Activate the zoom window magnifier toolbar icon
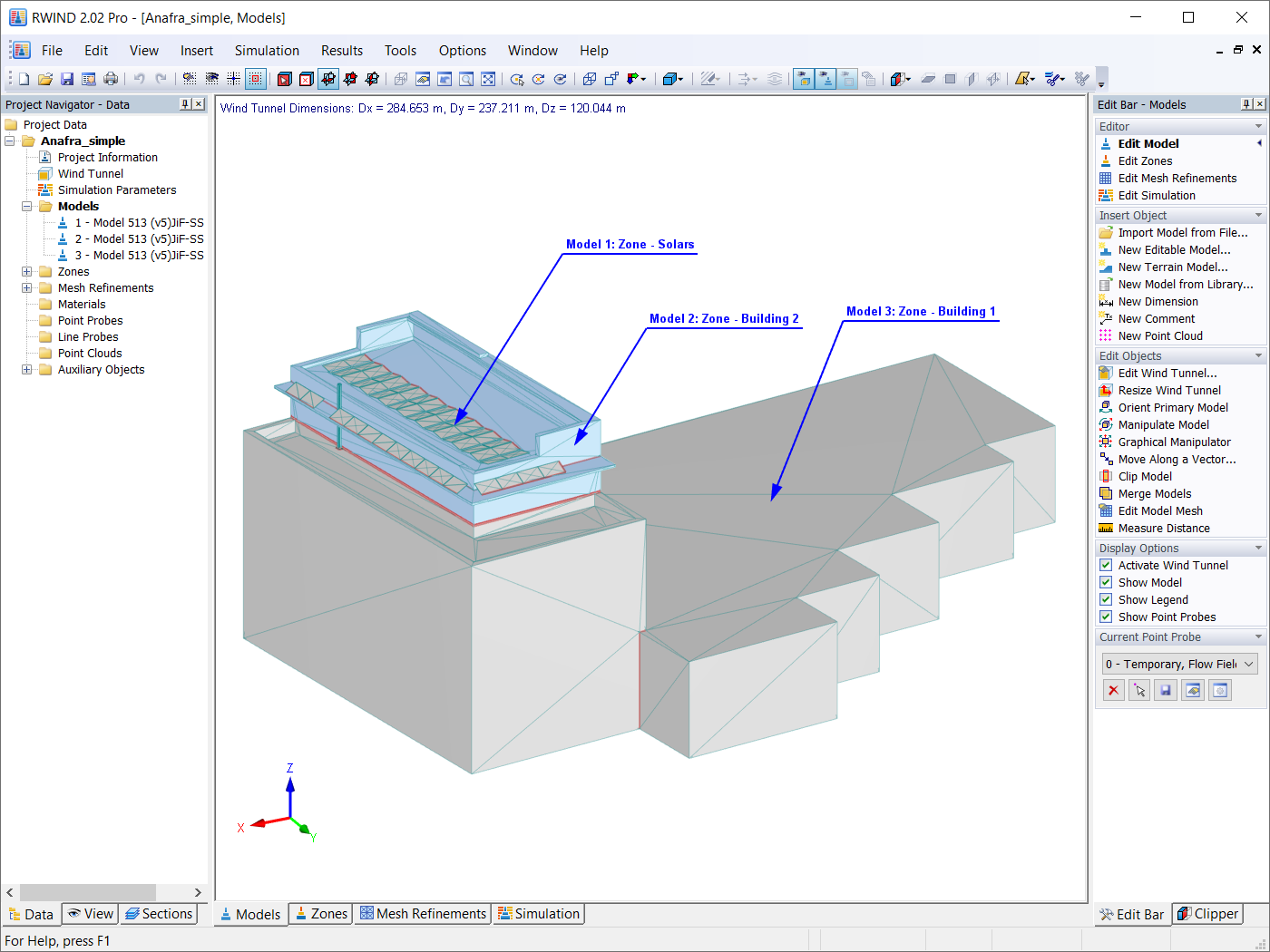 click(x=465, y=79)
